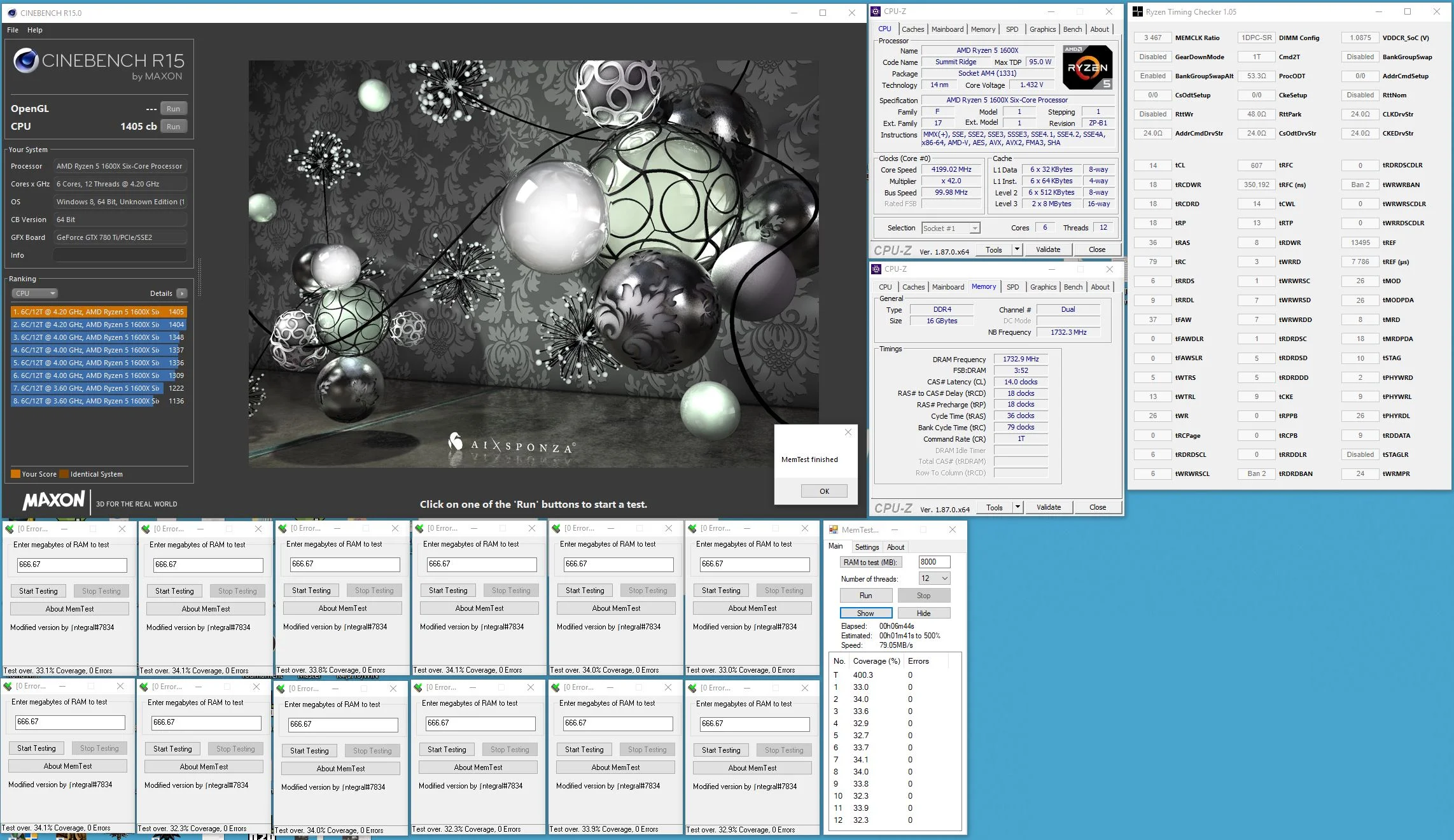The width and height of the screenshot is (1454, 840).
Task: Switch to Caches tab in upper CPU-Z
Action: [x=912, y=29]
